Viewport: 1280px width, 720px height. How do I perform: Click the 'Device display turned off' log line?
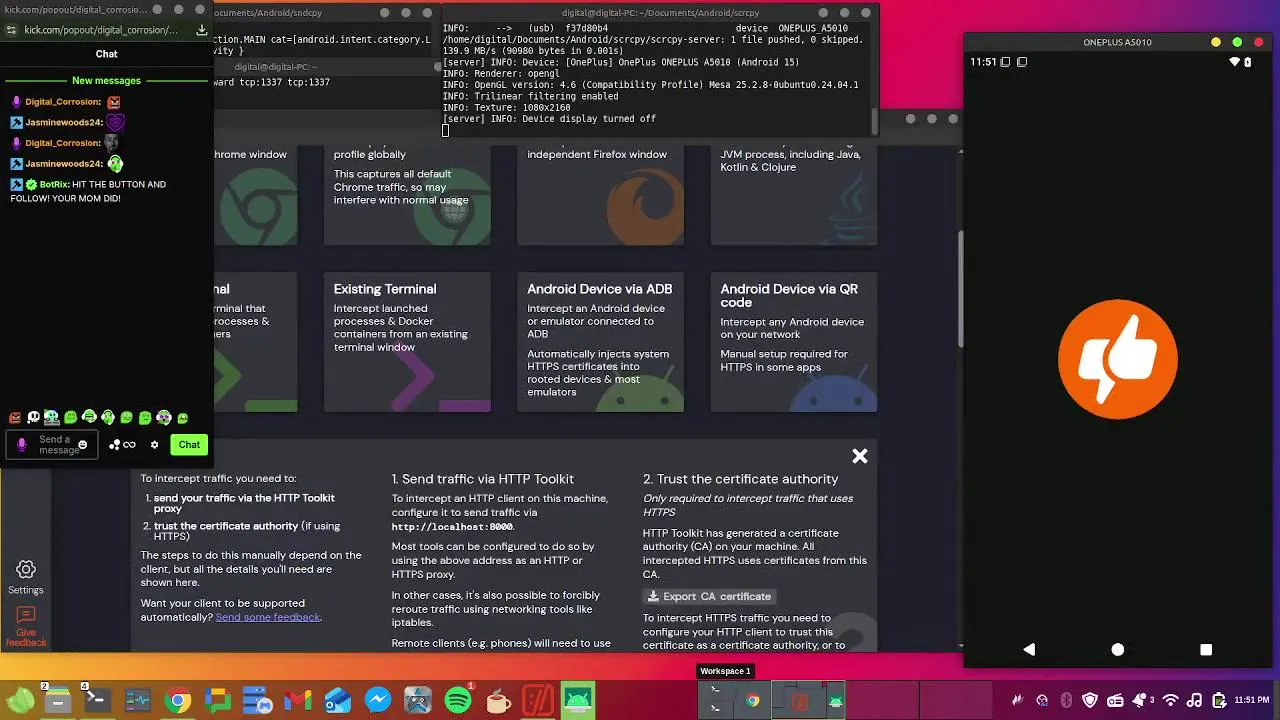(549, 119)
